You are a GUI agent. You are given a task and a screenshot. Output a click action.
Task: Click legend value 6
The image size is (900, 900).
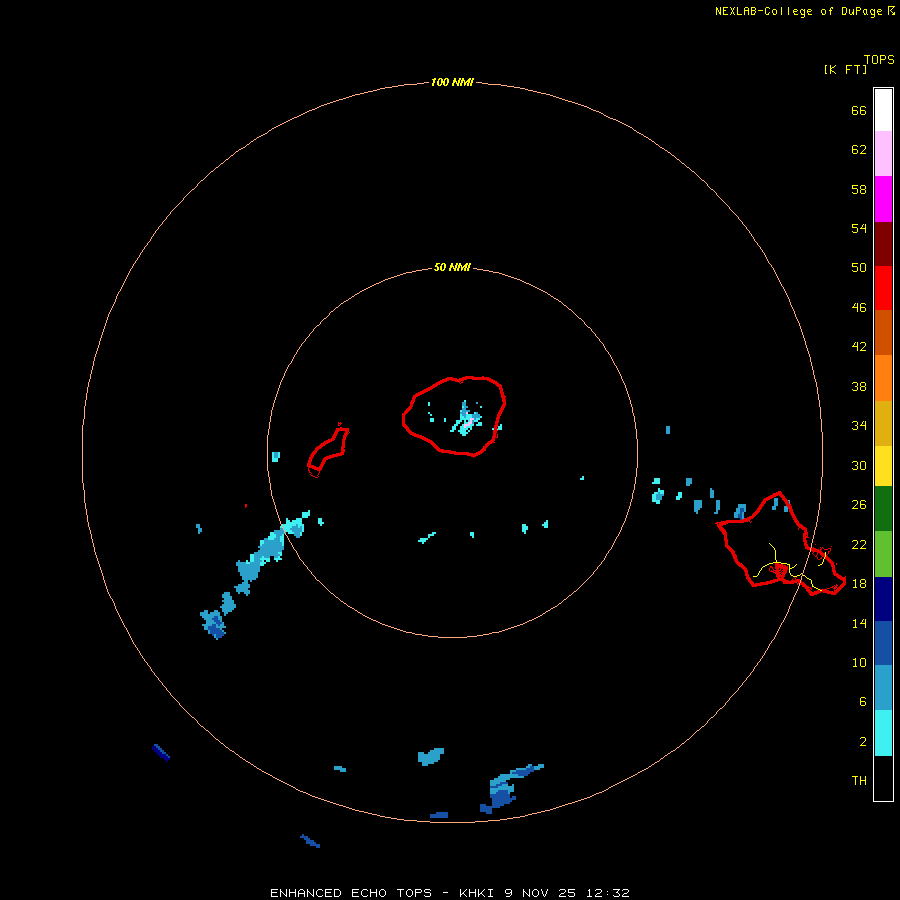(x=862, y=702)
